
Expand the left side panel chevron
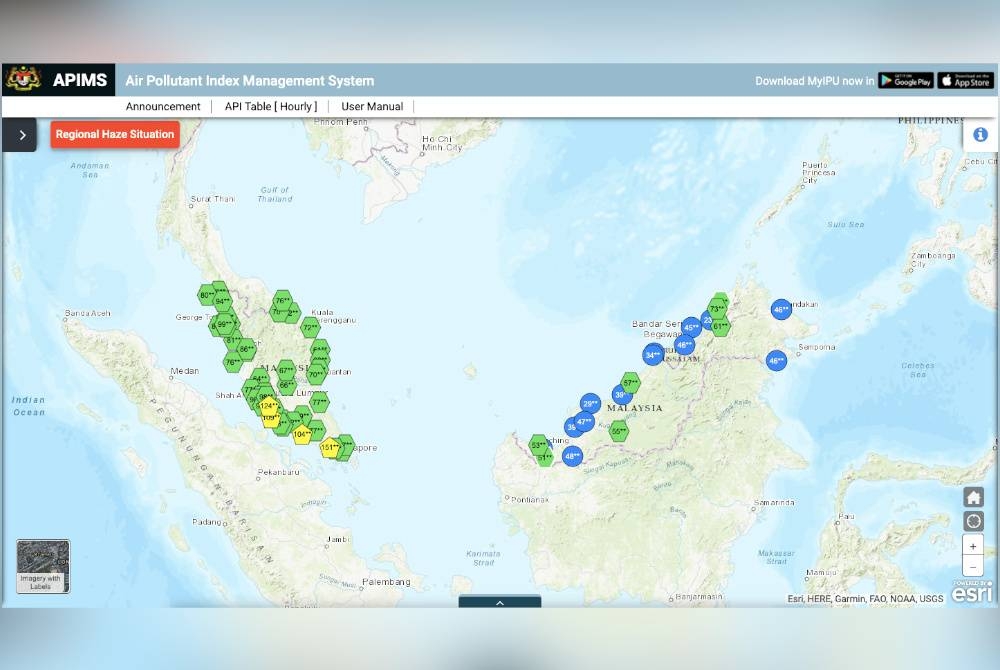(x=19, y=134)
